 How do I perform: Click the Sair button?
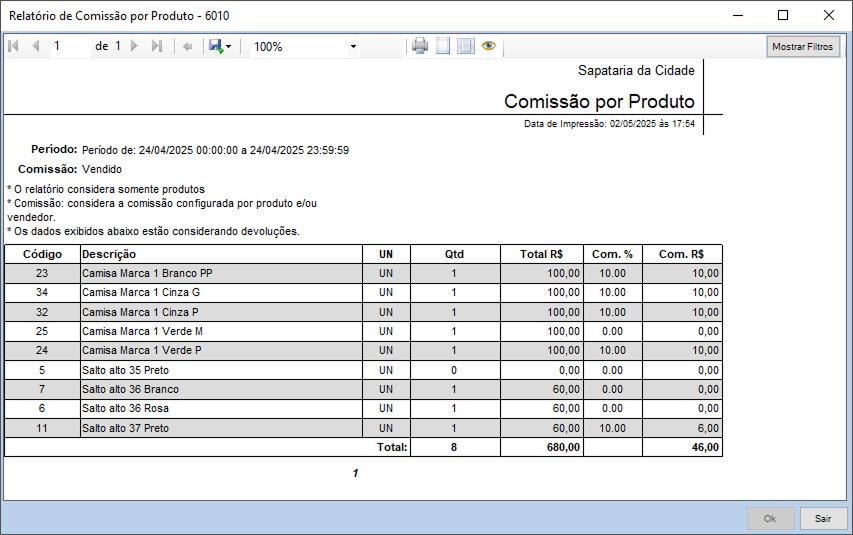click(x=823, y=519)
